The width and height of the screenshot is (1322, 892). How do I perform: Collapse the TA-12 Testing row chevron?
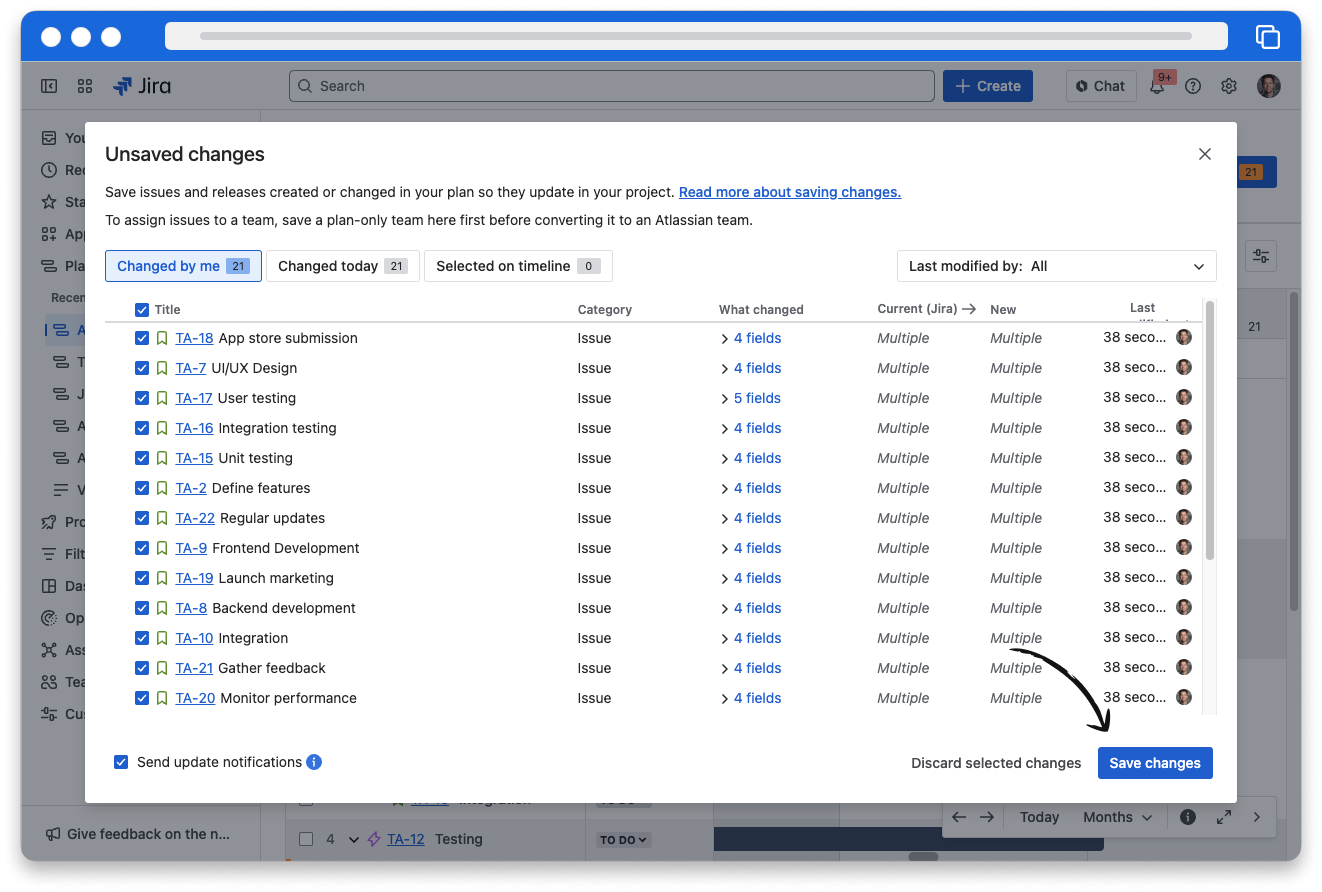353,840
